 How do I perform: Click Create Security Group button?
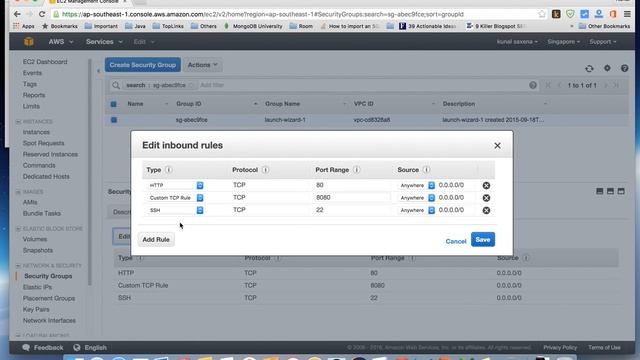(142, 65)
